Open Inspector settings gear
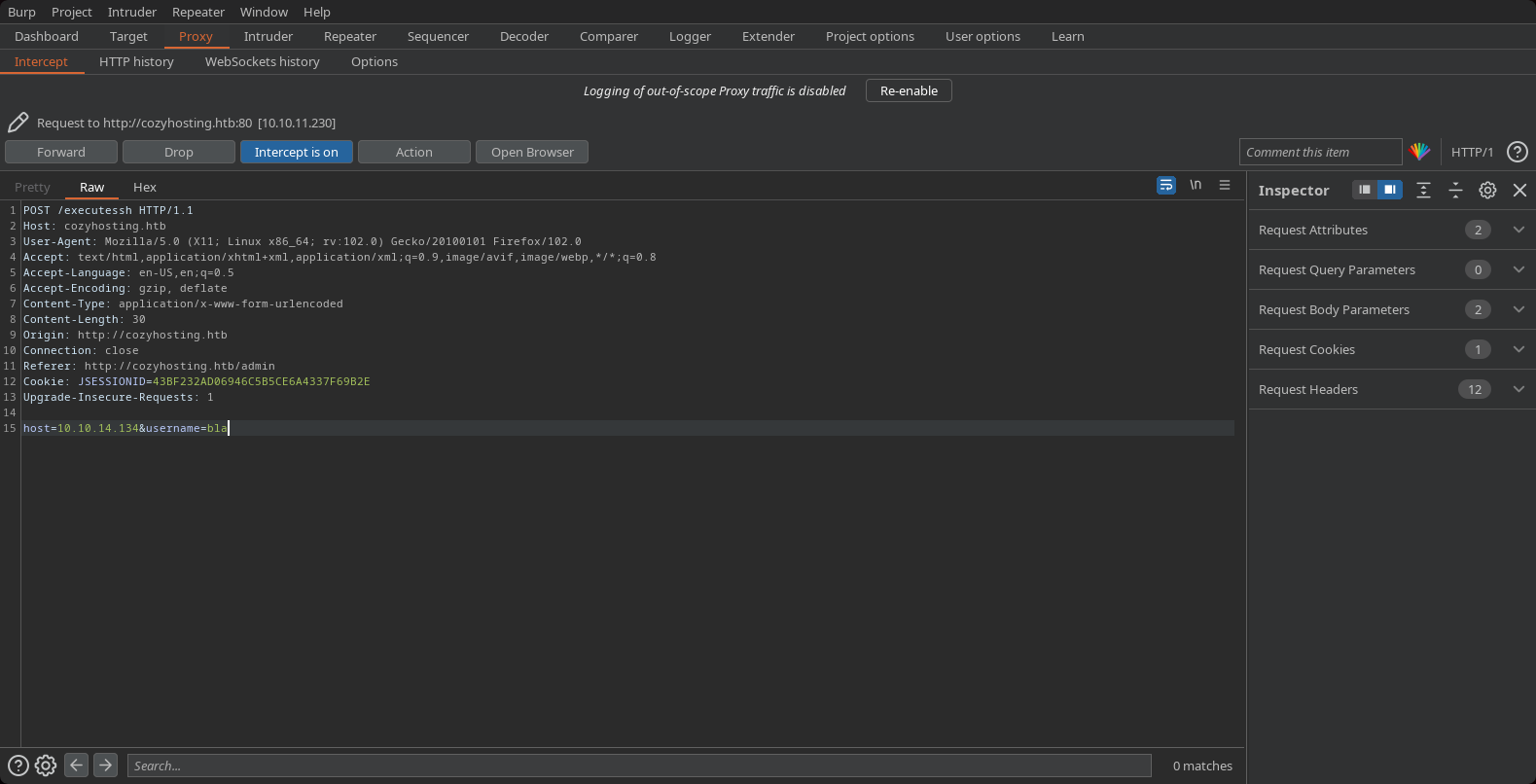 click(1487, 190)
